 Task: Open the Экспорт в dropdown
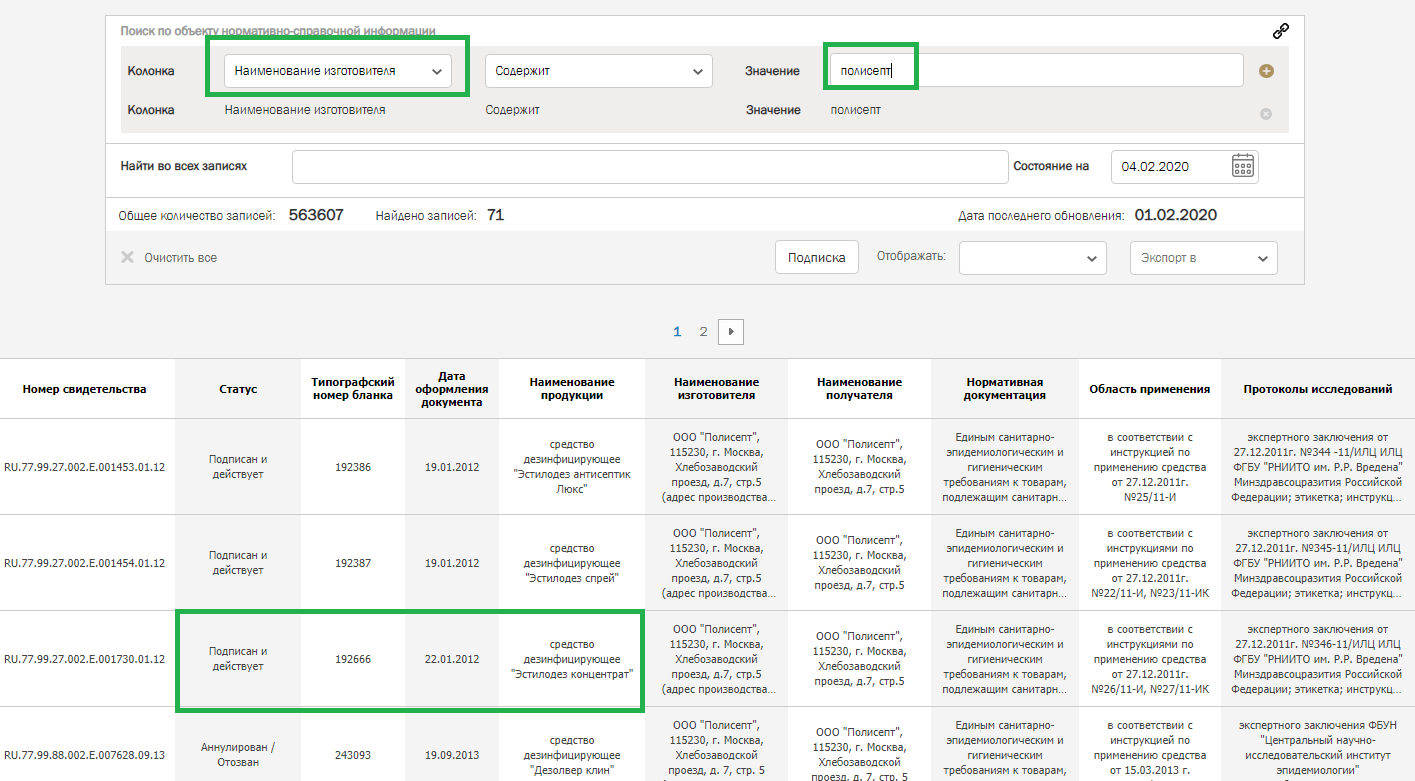click(x=1204, y=258)
